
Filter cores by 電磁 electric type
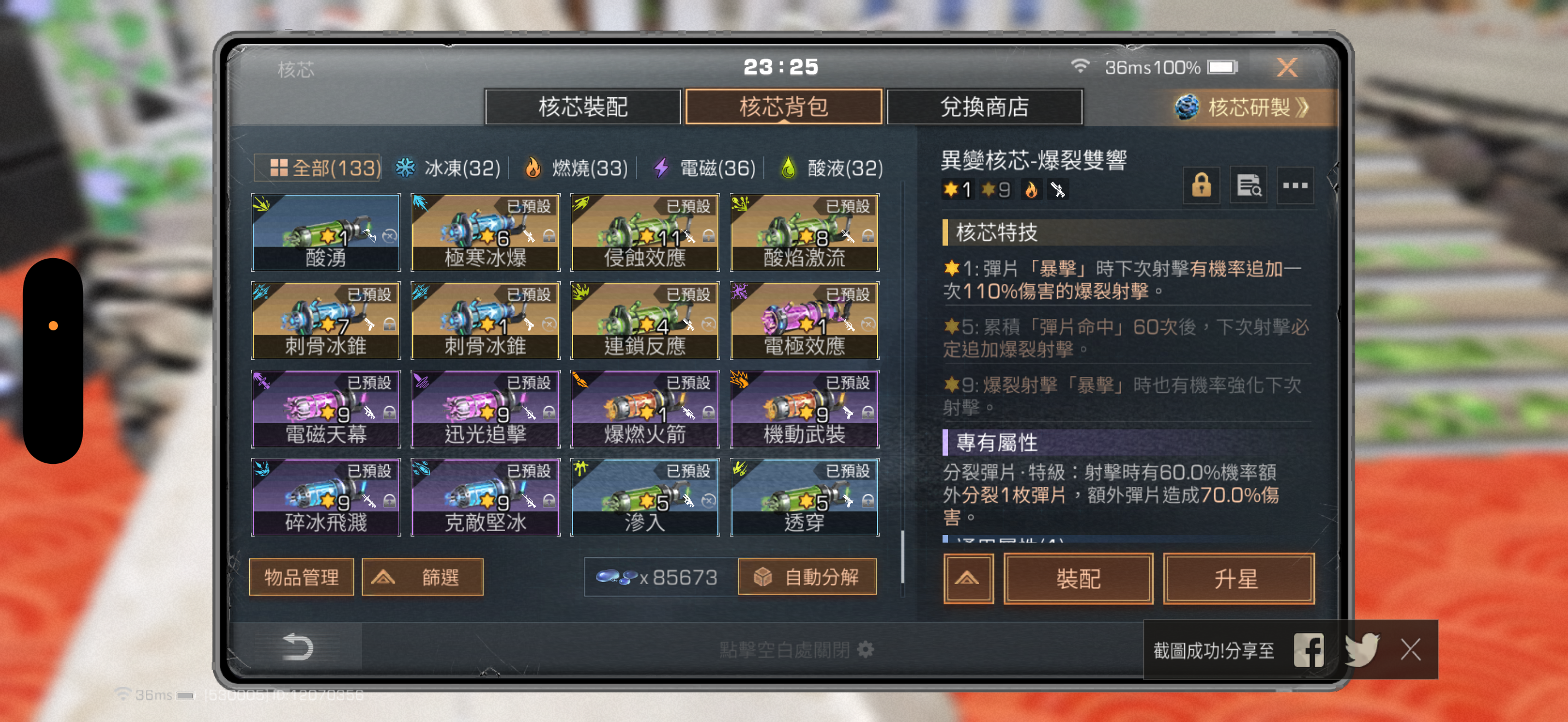tap(704, 168)
